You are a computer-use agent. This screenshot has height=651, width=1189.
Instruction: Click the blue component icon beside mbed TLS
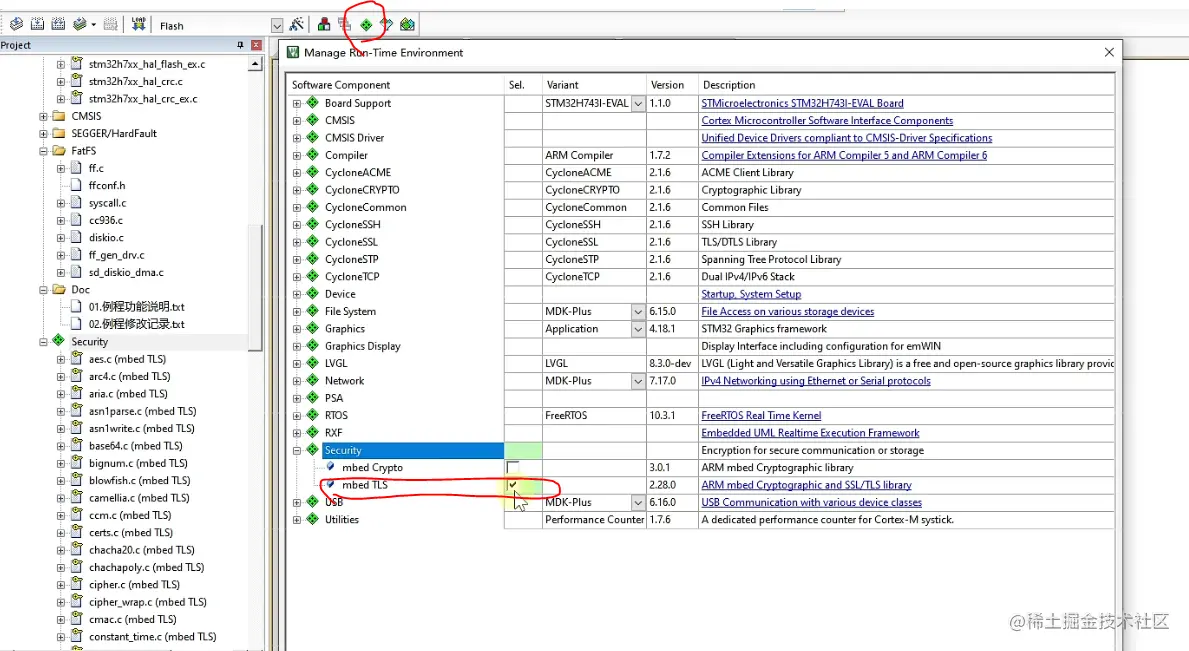click(331, 484)
